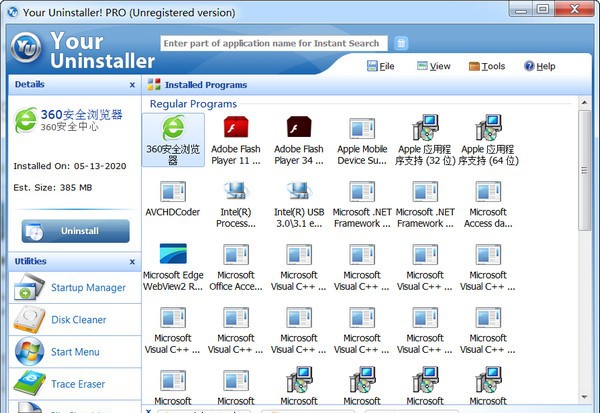Image resolution: width=600 pixels, height=413 pixels.
Task: Select Intel(R) Process... program icon
Action: click(x=236, y=191)
